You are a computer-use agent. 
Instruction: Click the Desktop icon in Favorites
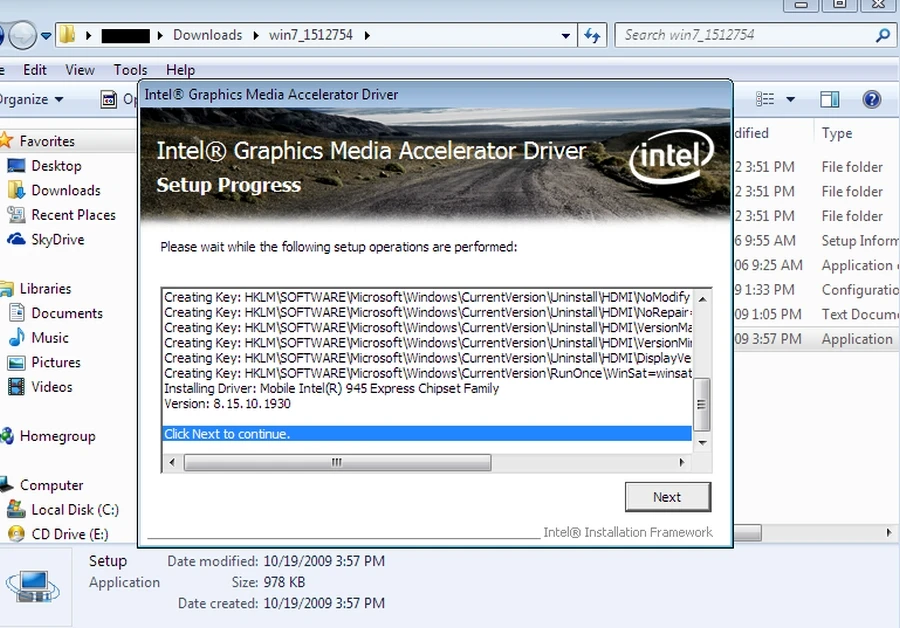coord(16,166)
